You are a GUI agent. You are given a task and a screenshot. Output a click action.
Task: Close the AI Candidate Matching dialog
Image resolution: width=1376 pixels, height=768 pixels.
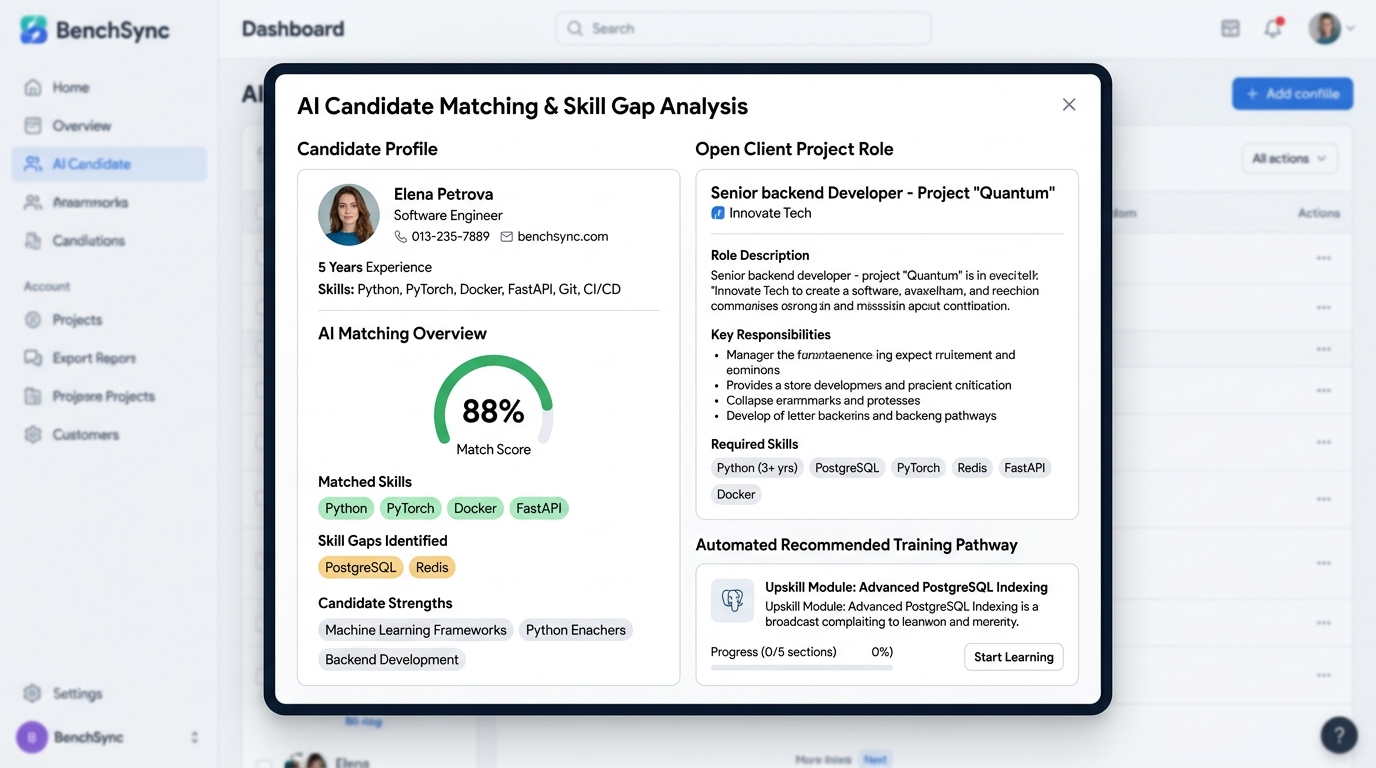(1069, 105)
